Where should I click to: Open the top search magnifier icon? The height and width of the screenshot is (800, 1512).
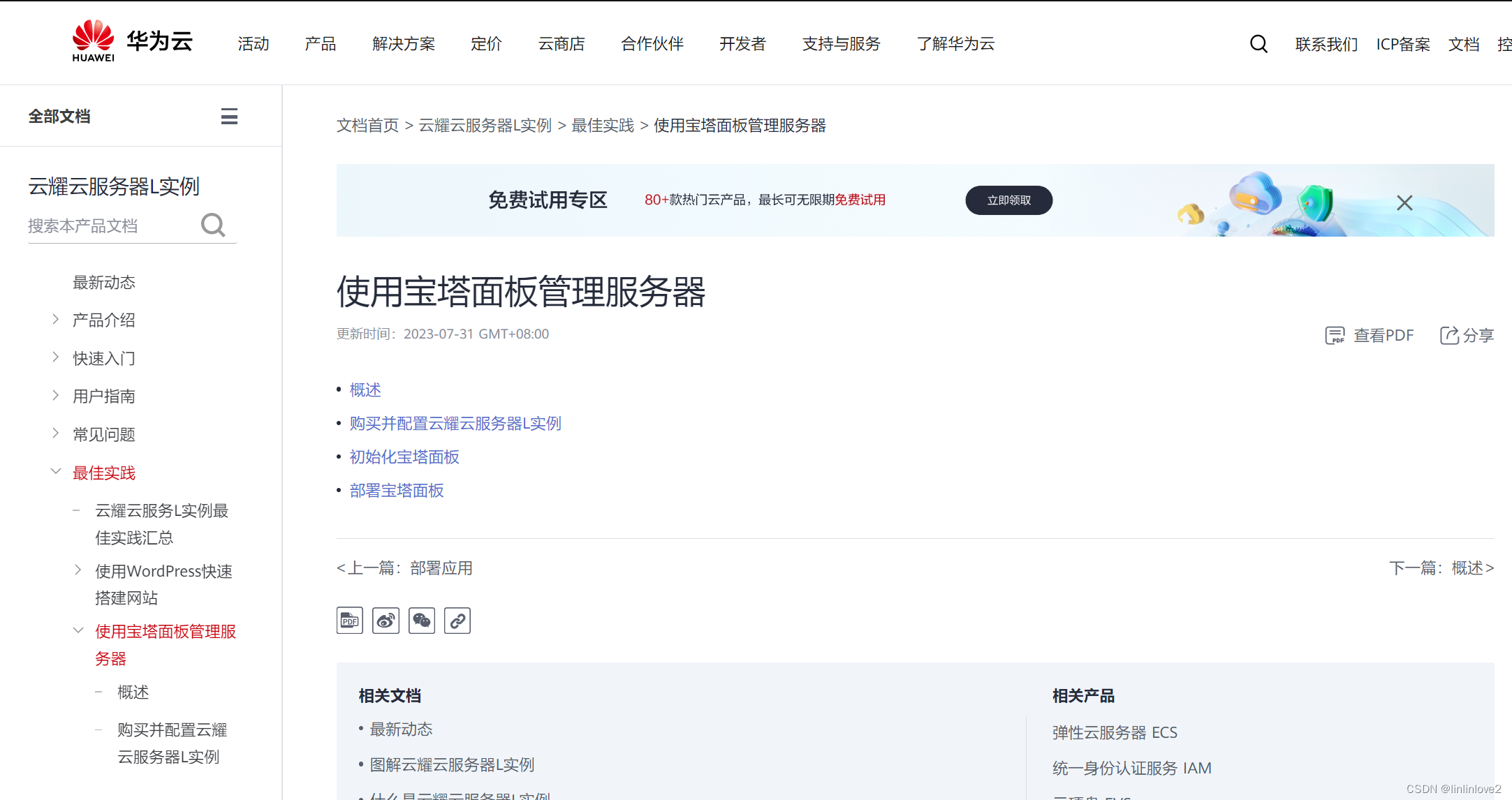[x=1258, y=44]
